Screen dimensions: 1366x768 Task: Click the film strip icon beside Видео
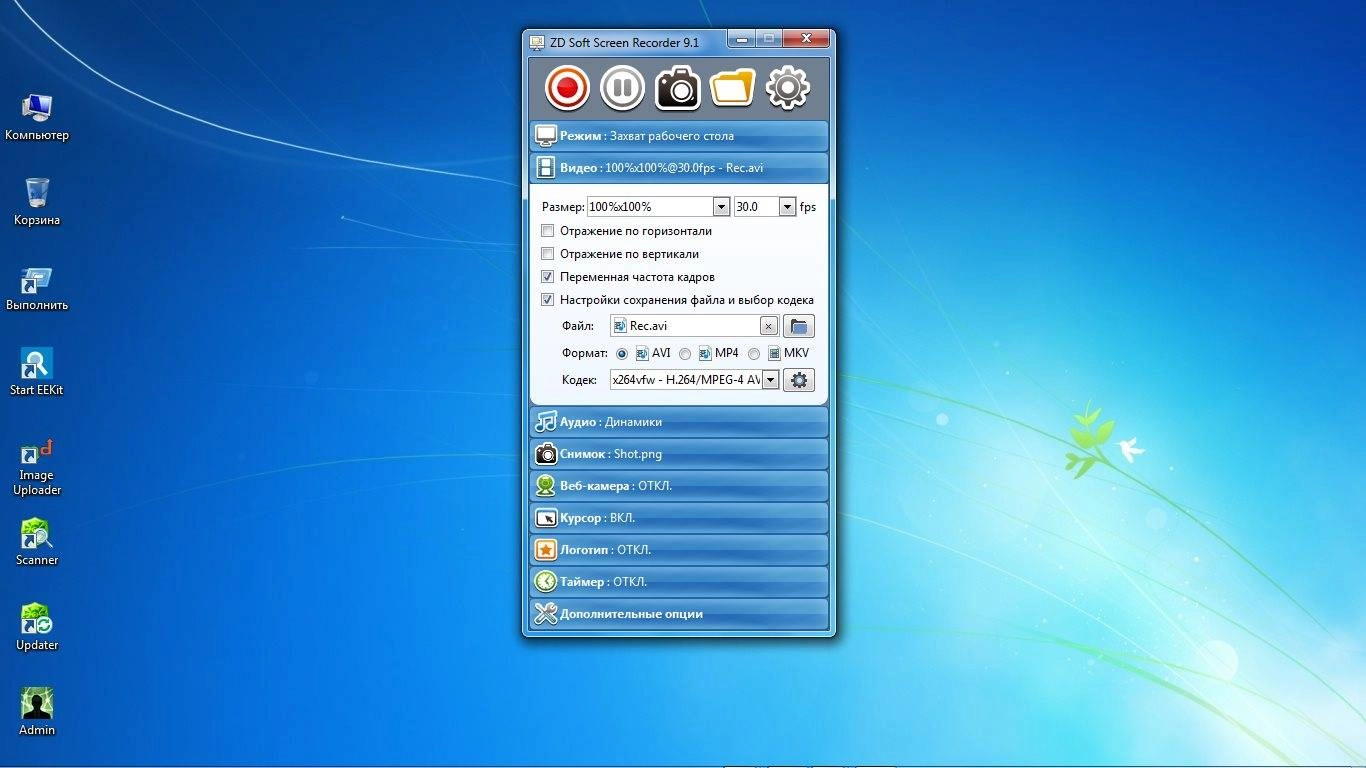546,168
